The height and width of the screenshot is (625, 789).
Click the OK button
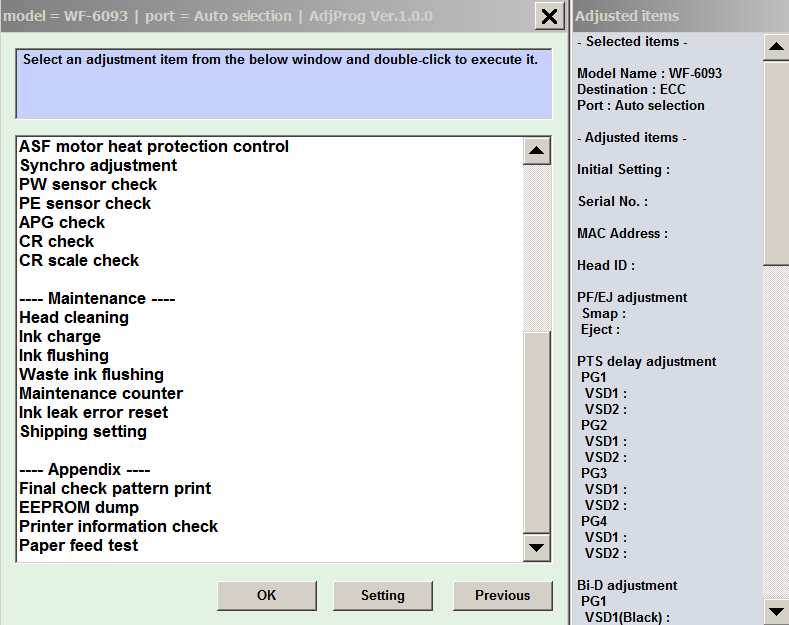click(x=266, y=595)
